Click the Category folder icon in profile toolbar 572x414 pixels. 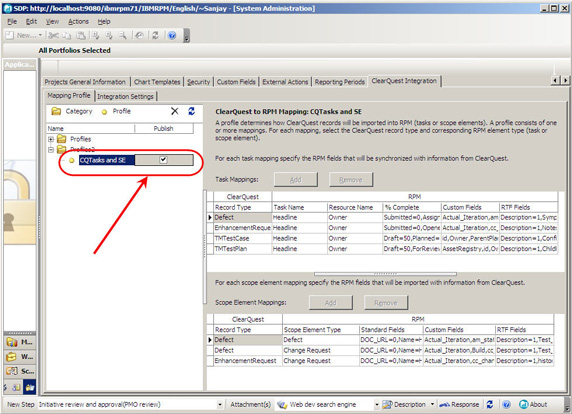pyautogui.click(x=56, y=111)
